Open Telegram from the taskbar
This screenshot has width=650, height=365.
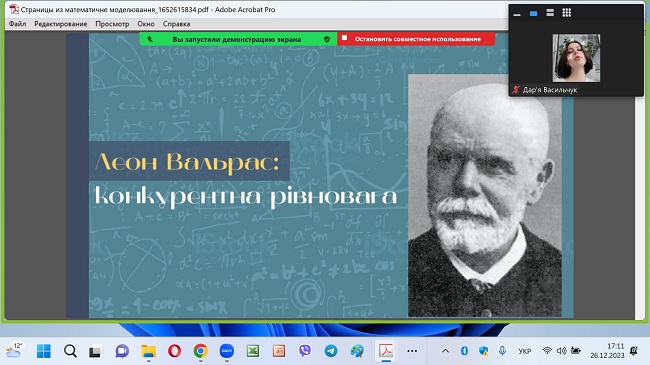[x=331, y=351]
